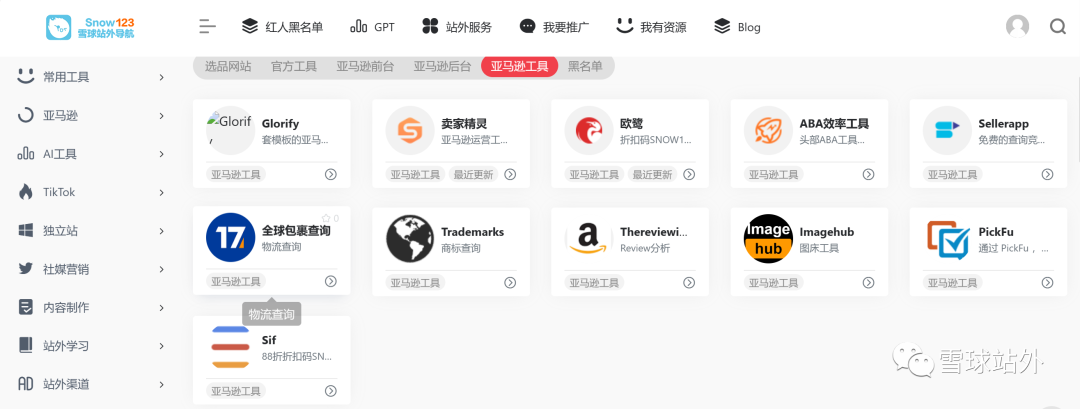
Task: Click go arrow on 全球包裹查询 card
Action: (331, 281)
